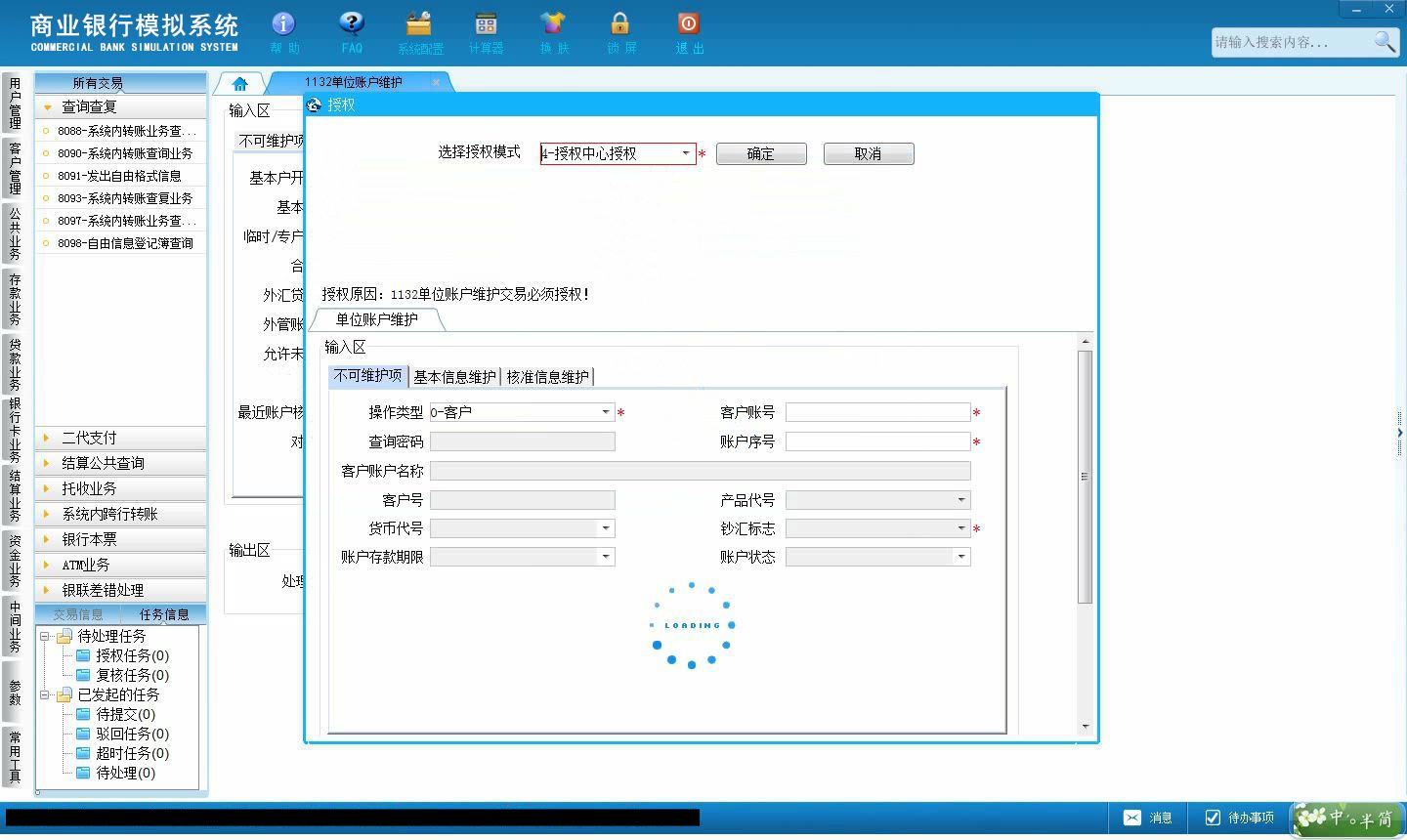This screenshot has width=1407, height=840.
Task: Open the 贷款业务 sidebar category
Action: 15,363
